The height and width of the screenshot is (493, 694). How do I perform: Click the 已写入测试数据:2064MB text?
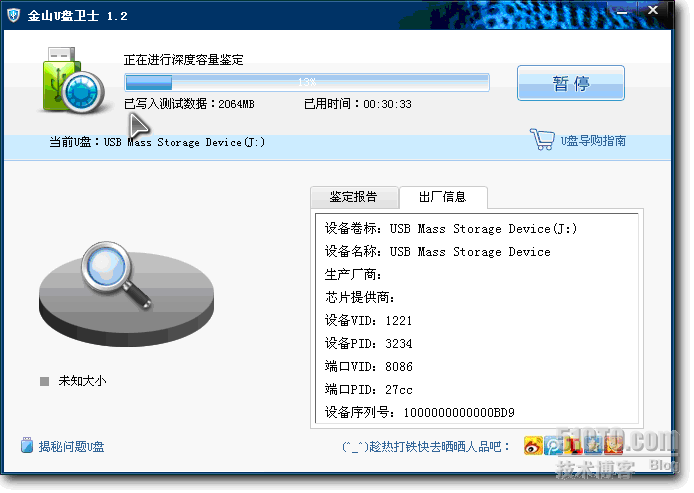tap(189, 104)
